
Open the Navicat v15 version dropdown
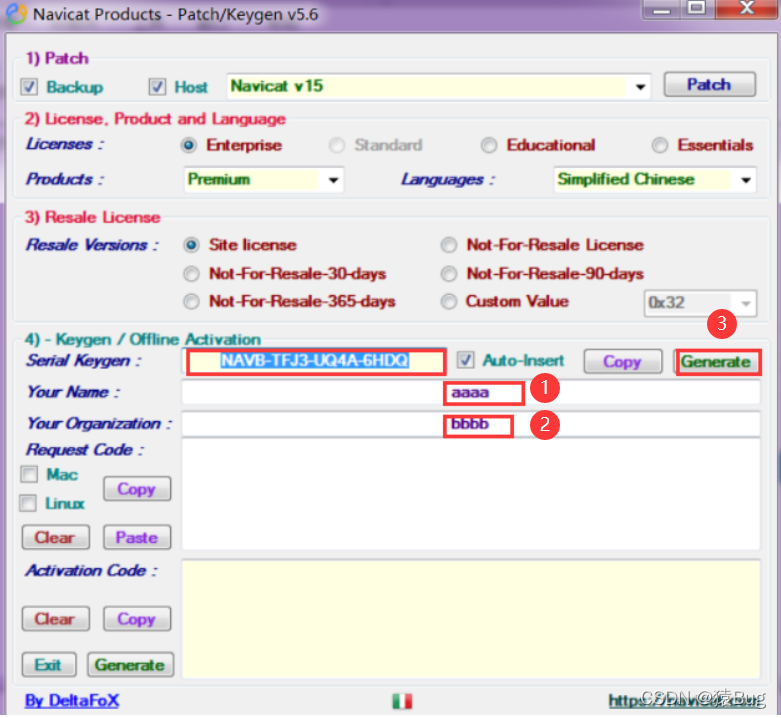coord(438,87)
